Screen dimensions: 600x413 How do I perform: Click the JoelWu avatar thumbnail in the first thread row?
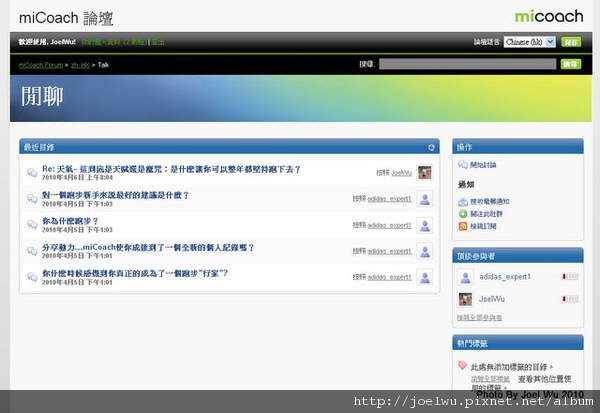425,173
